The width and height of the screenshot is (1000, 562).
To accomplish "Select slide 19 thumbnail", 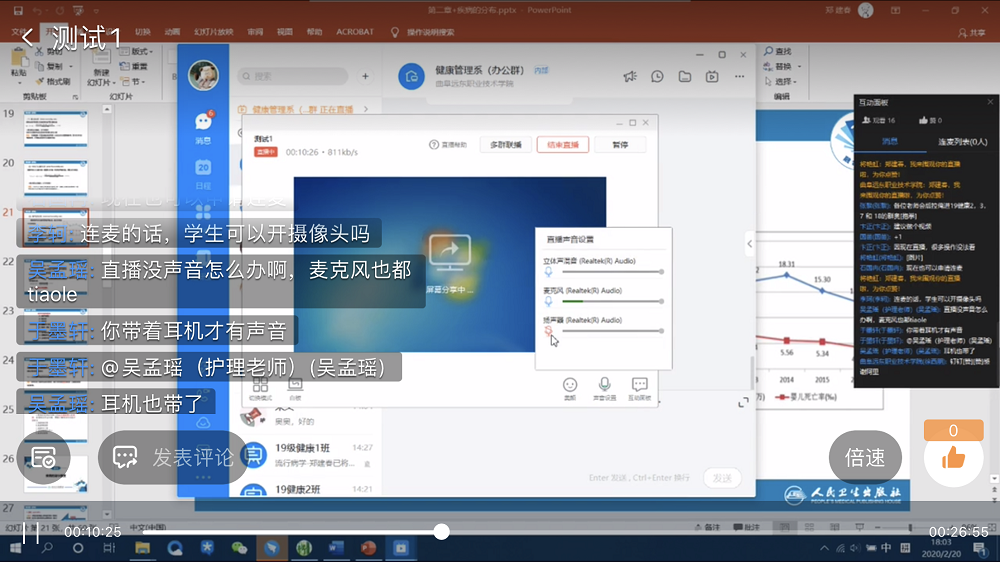I will click(55, 128).
